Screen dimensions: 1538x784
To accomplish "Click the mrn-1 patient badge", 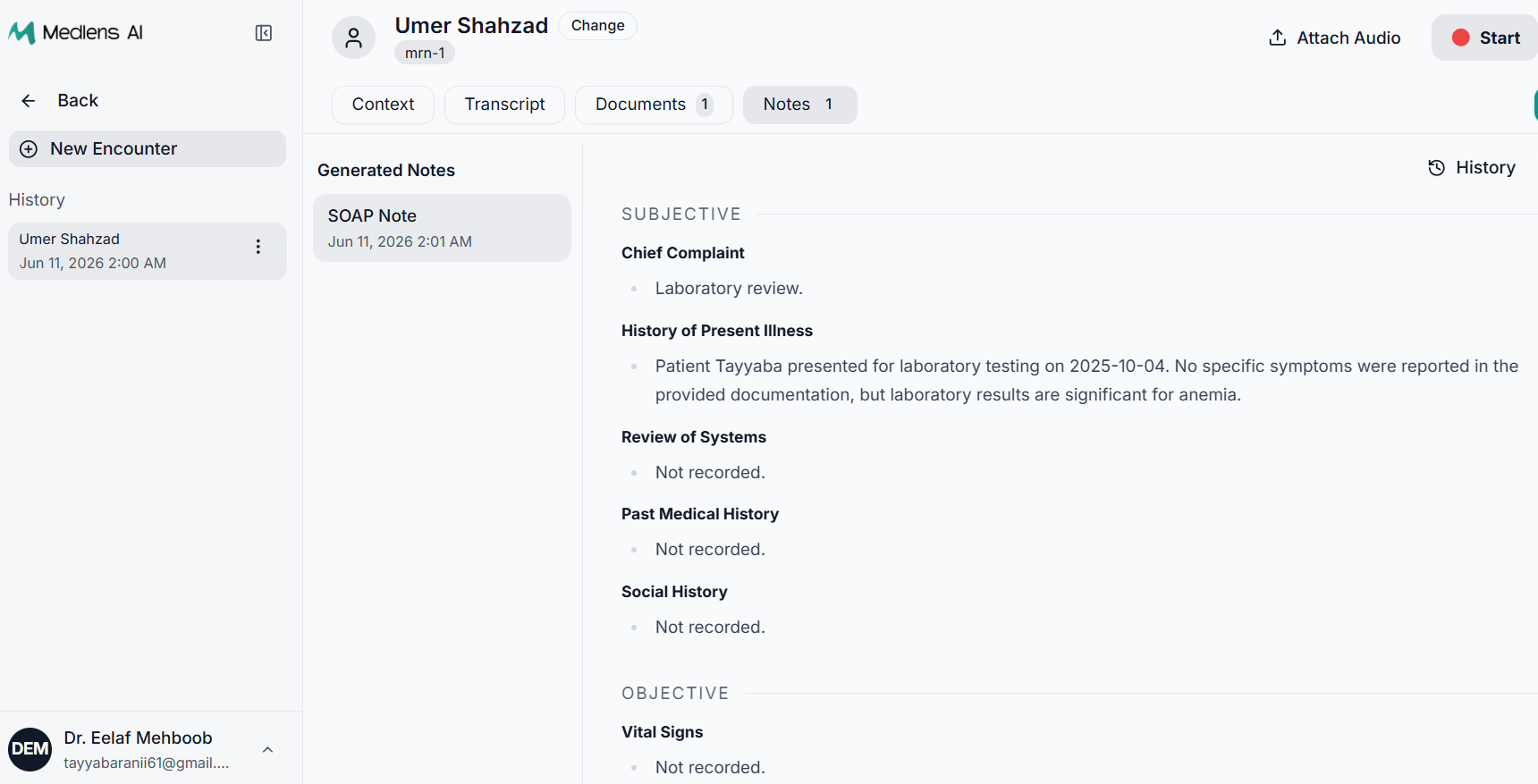I will point(425,53).
